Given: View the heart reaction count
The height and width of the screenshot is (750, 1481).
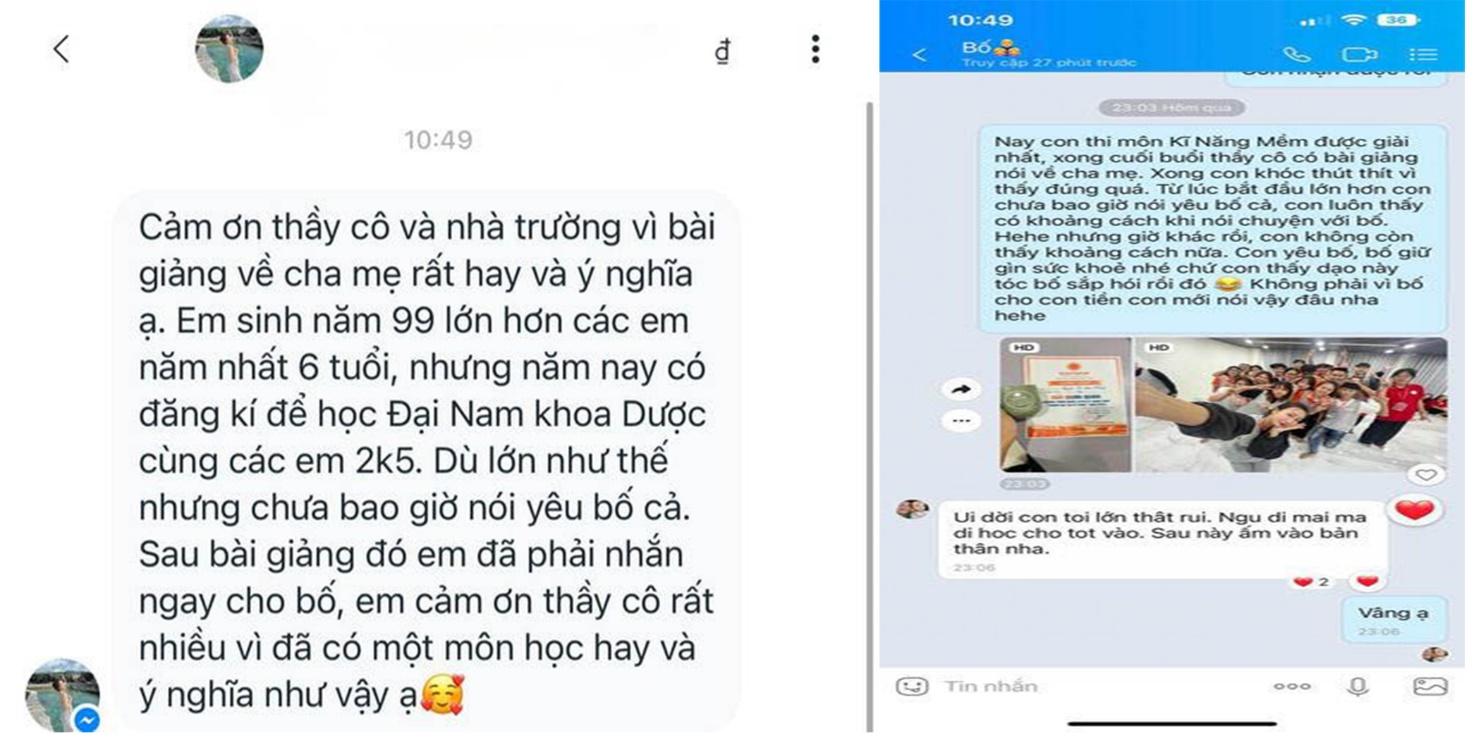Looking at the screenshot, I should [x=1309, y=581].
